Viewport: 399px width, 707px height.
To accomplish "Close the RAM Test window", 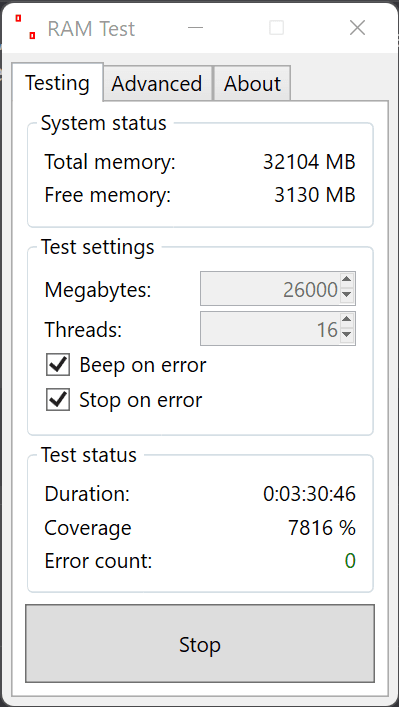I will (x=358, y=28).
